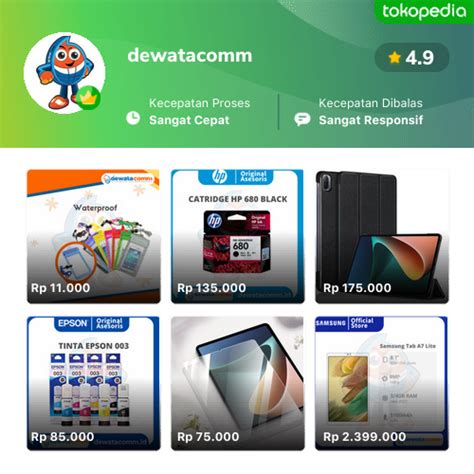
Task: Open the Samsung Tab A7 Lite product
Action: (x=382, y=383)
